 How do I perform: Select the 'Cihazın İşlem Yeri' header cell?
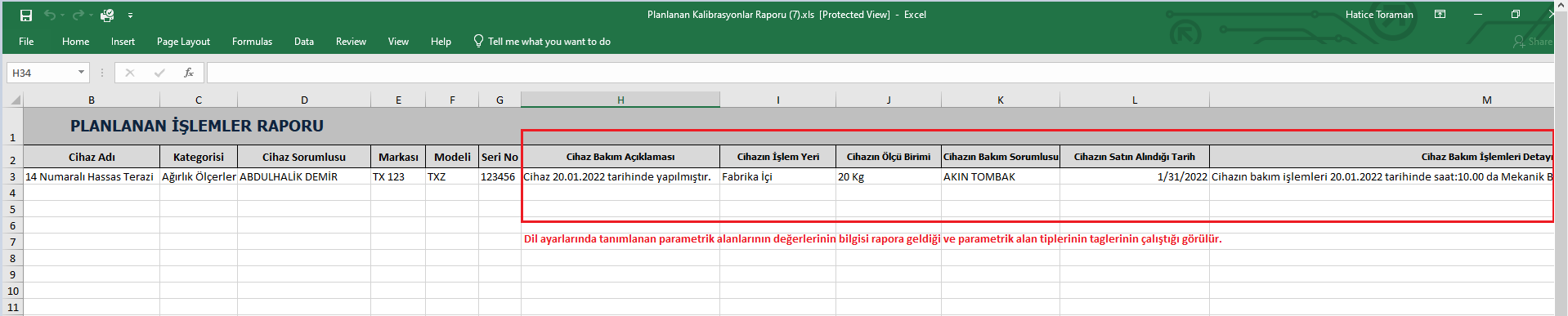click(x=777, y=157)
